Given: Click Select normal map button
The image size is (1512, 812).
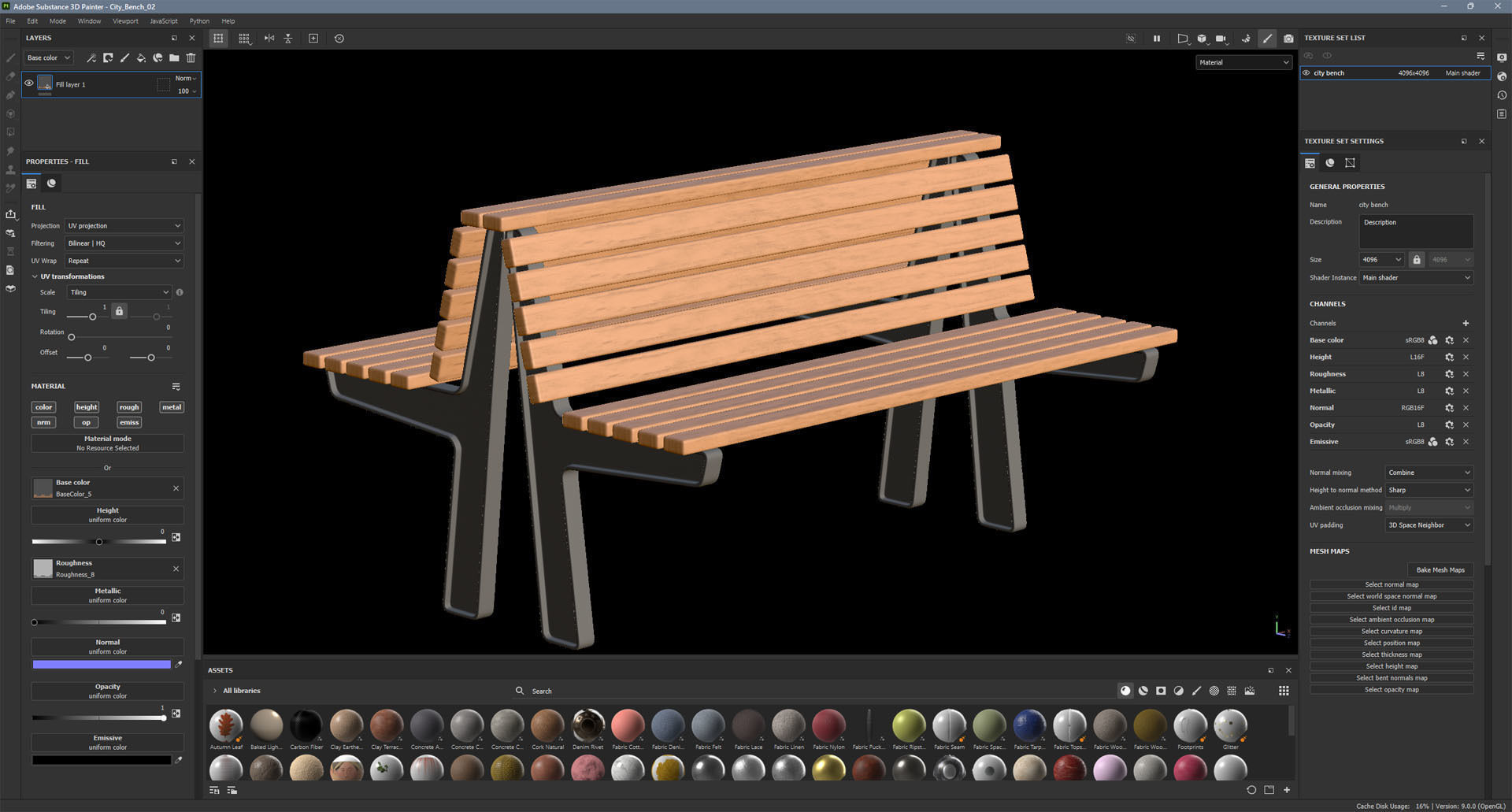Looking at the screenshot, I should 1392,584.
